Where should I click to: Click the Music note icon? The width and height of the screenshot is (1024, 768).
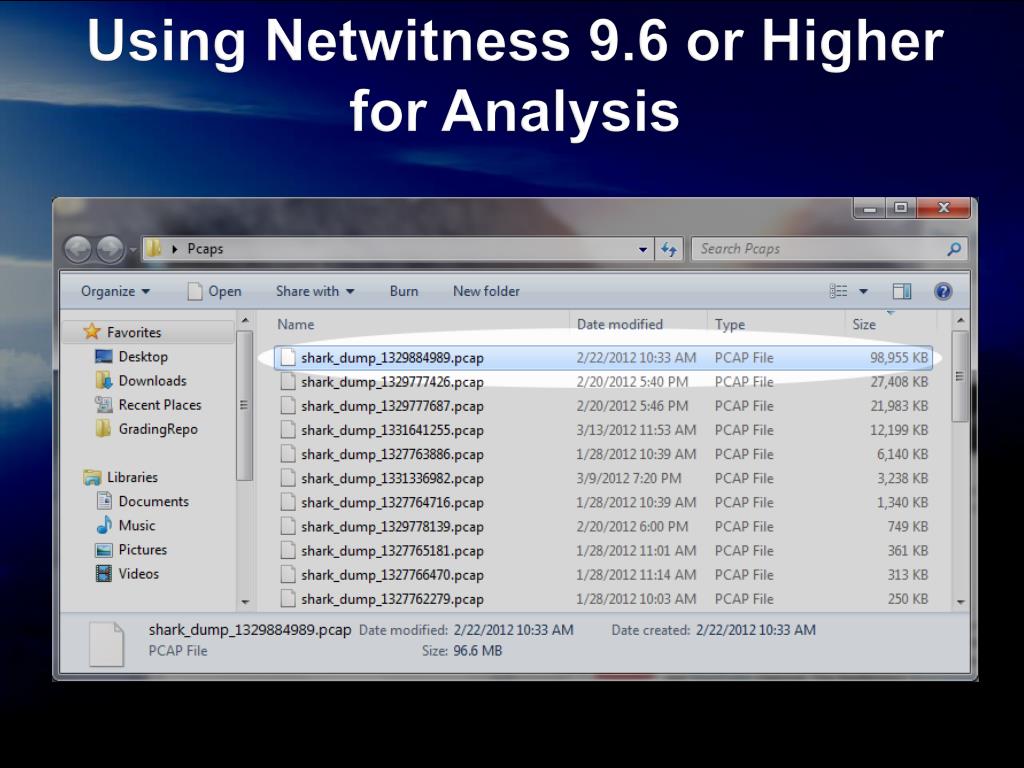pos(104,525)
